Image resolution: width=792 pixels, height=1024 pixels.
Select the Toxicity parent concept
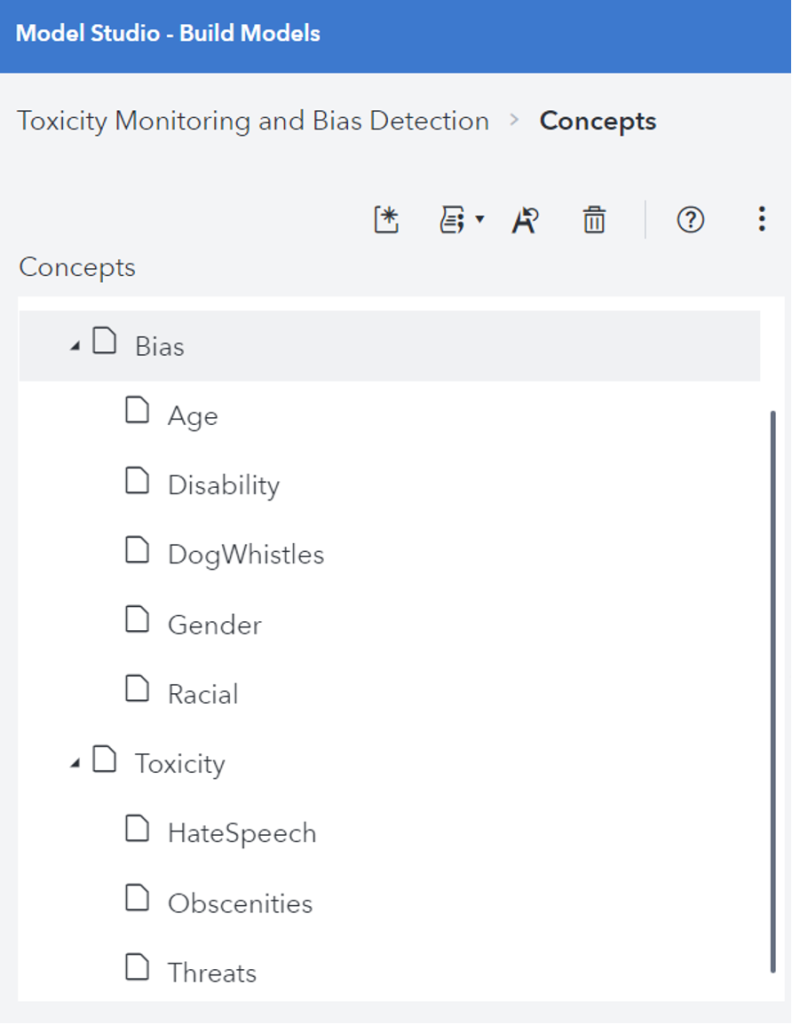(180, 764)
